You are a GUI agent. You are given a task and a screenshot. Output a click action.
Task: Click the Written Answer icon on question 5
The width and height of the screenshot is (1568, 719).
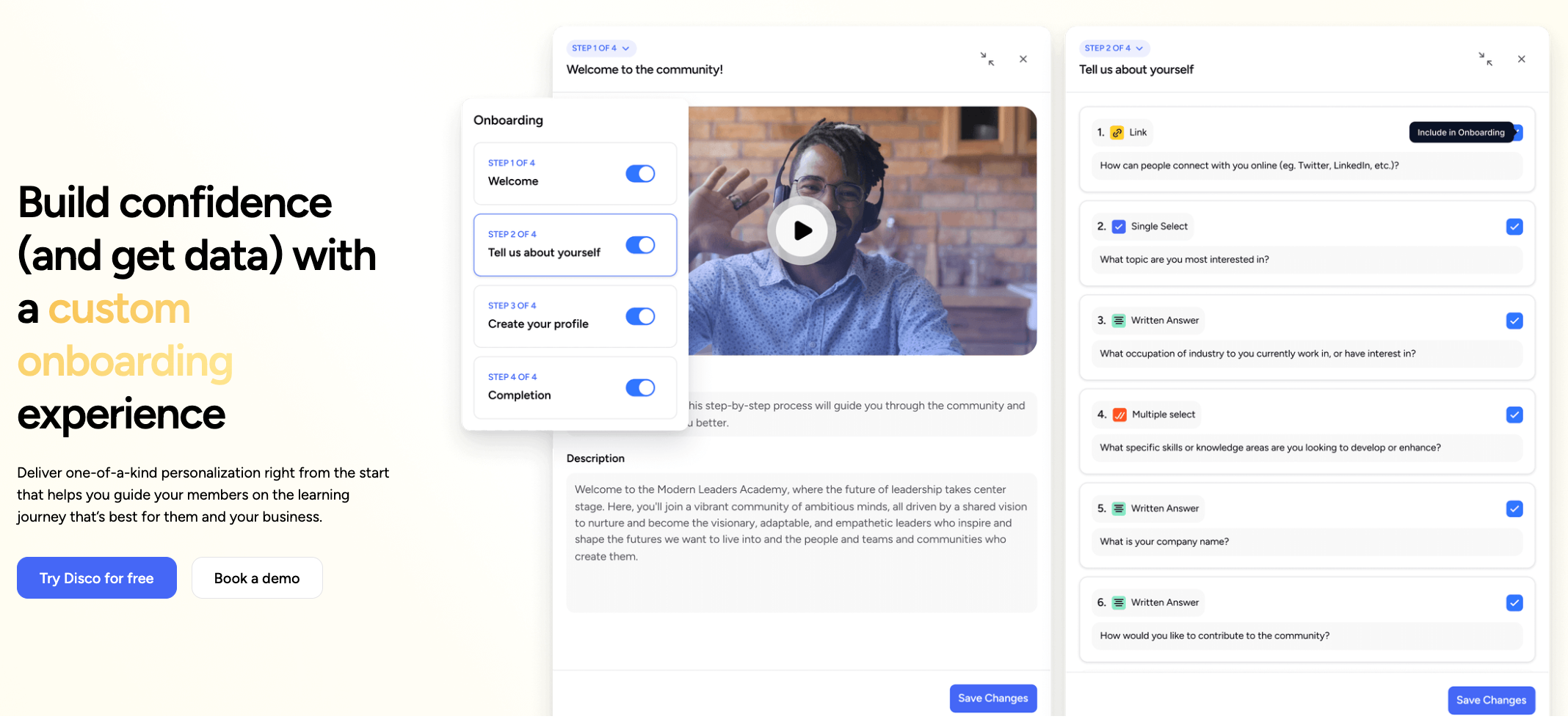(x=1118, y=508)
